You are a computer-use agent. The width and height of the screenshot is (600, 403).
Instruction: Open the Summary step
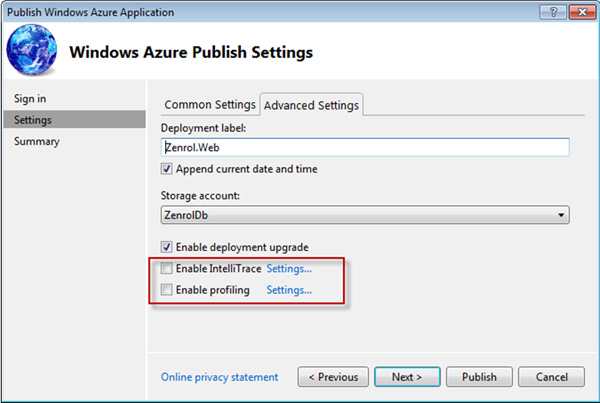(36, 141)
